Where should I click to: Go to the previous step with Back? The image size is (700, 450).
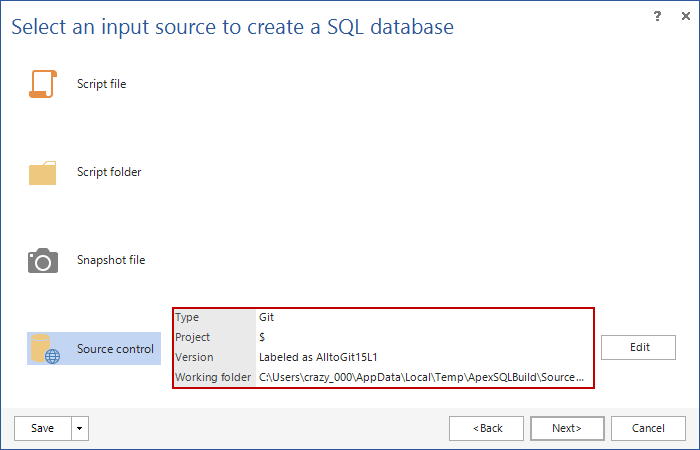coord(487,428)
